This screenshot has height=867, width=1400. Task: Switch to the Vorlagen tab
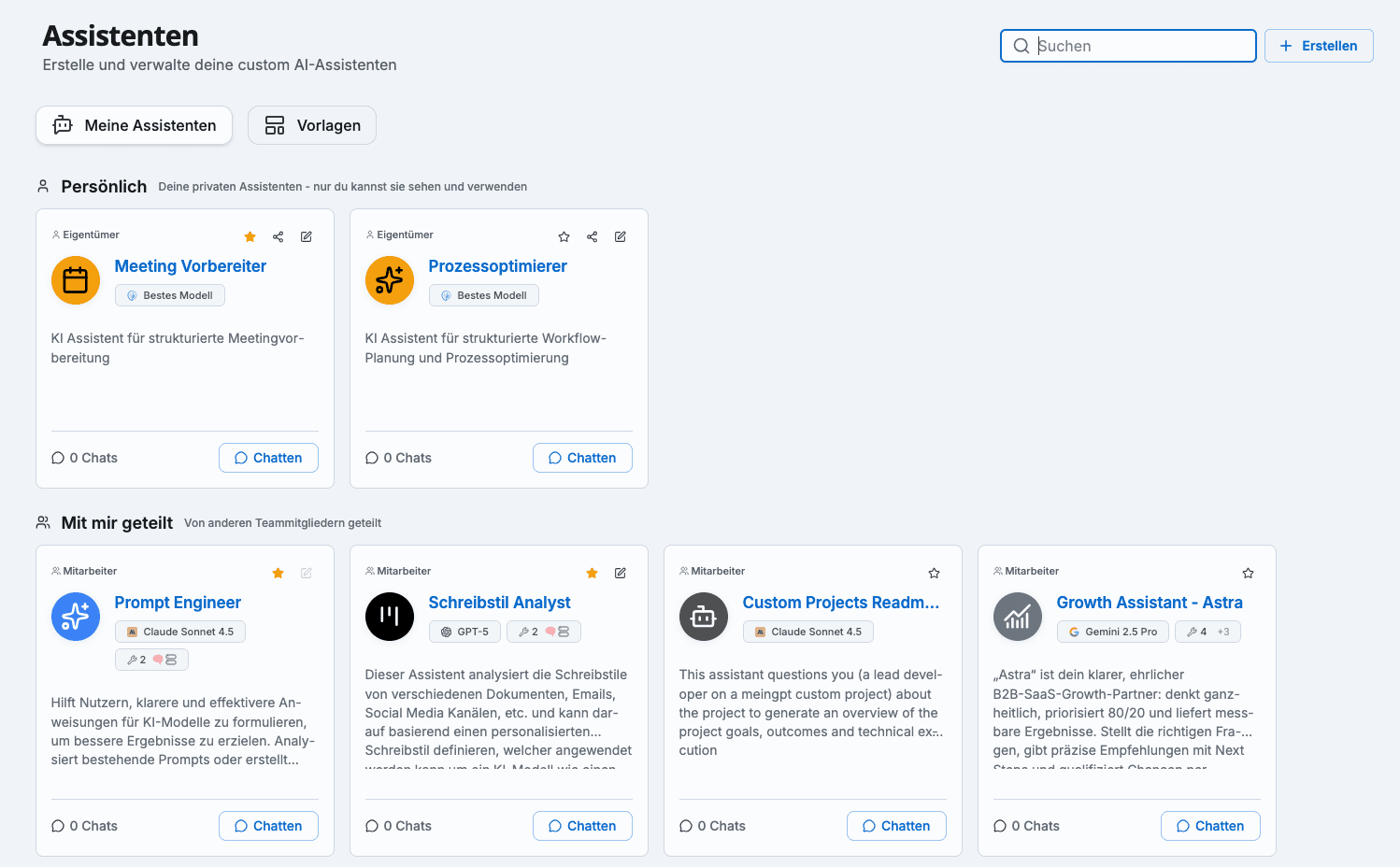point(312,126)
